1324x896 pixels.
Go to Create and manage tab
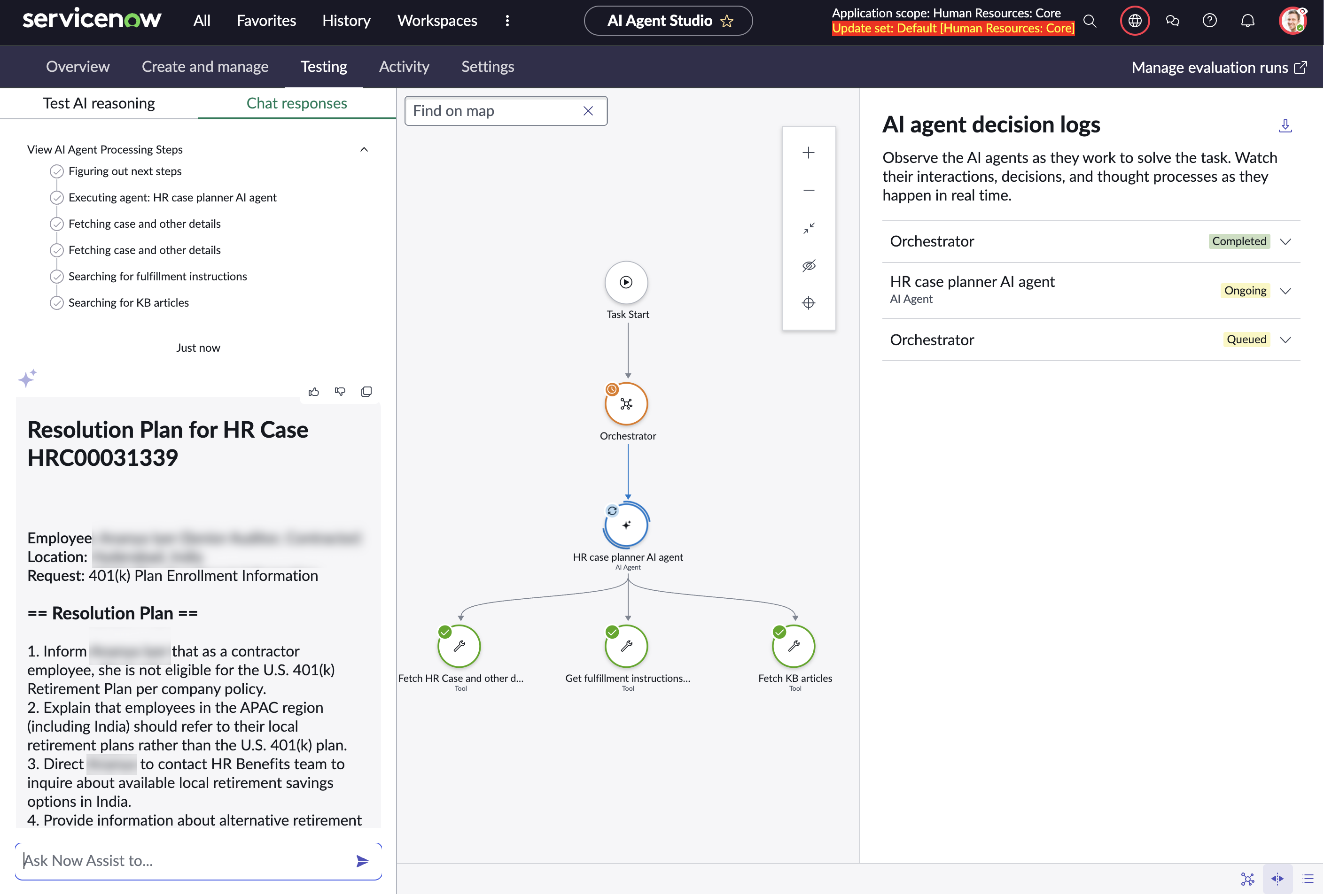(205, 67)
